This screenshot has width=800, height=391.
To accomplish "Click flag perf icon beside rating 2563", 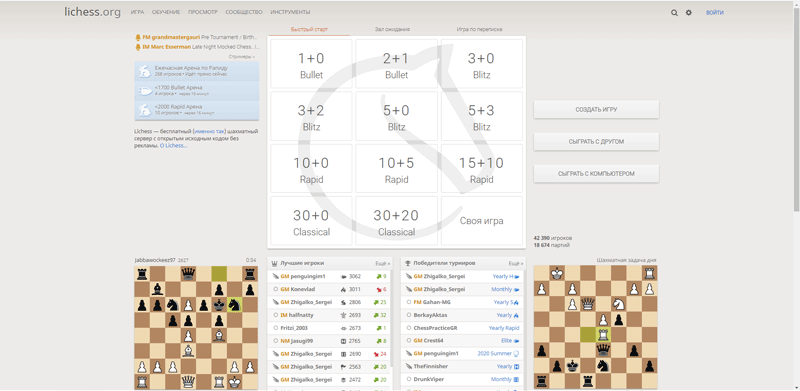I will [x=343, y=367].
